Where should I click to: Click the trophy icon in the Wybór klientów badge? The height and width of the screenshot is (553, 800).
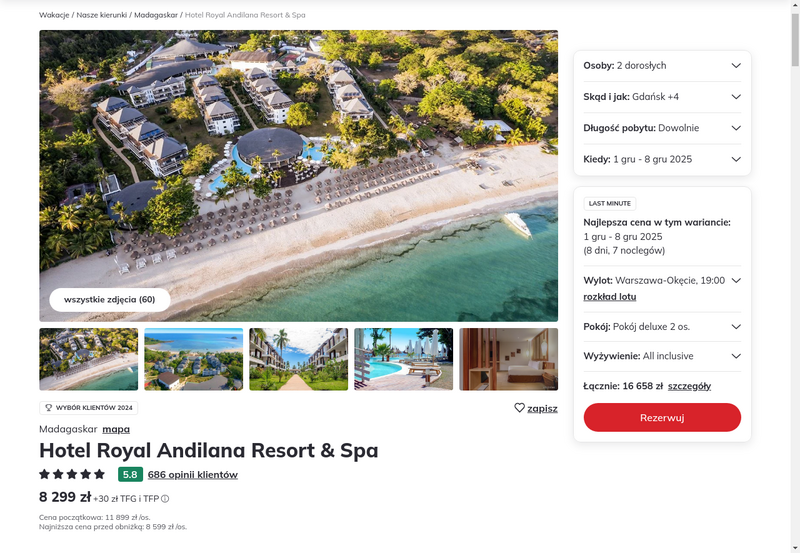tap(49, 408)
